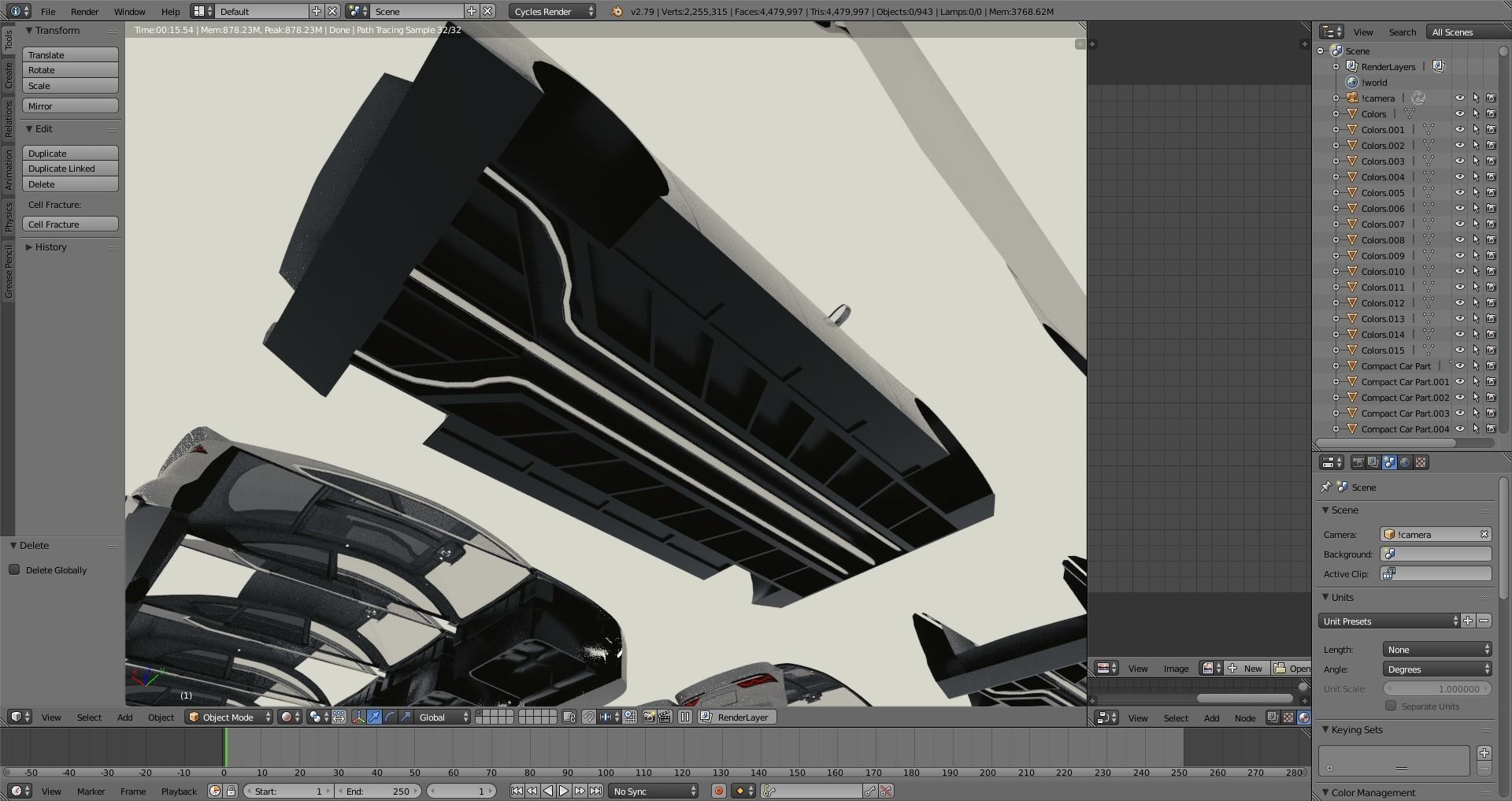Open the World properties tab icon
Image resolution: width=1512 pixels, height=801 pixels.
tap(1405, 462)
